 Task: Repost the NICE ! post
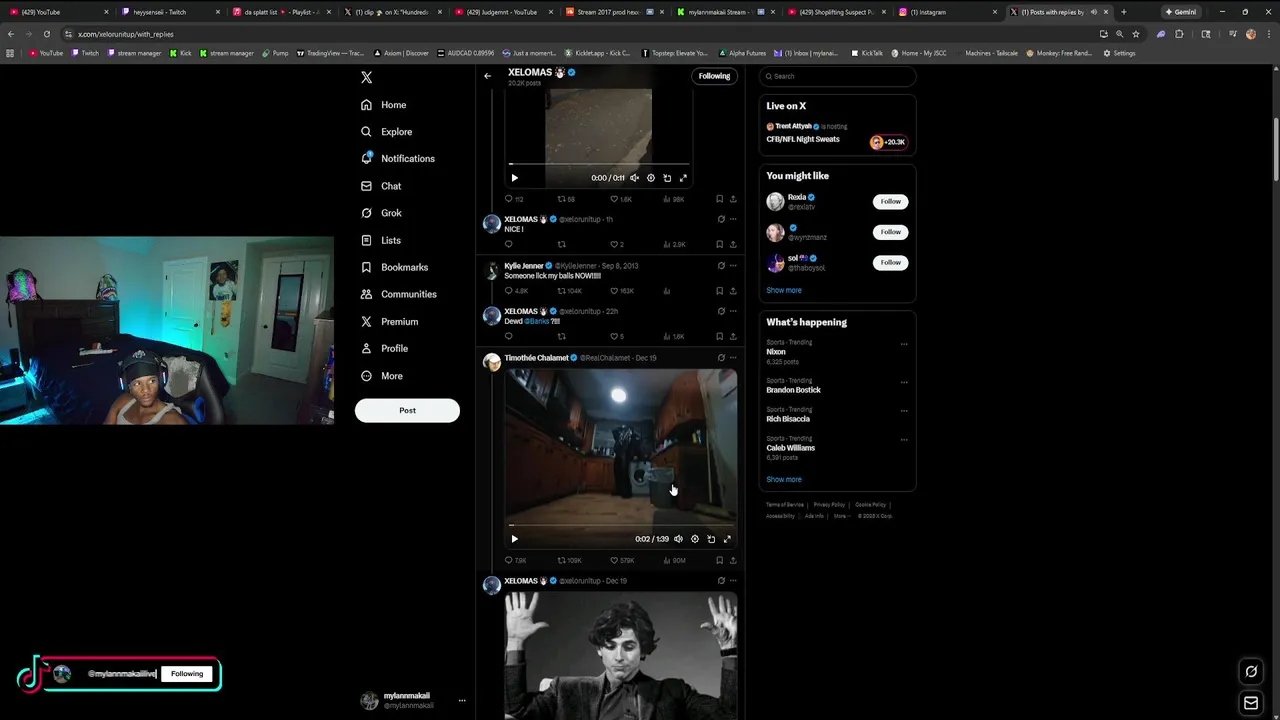pos(561,244)
